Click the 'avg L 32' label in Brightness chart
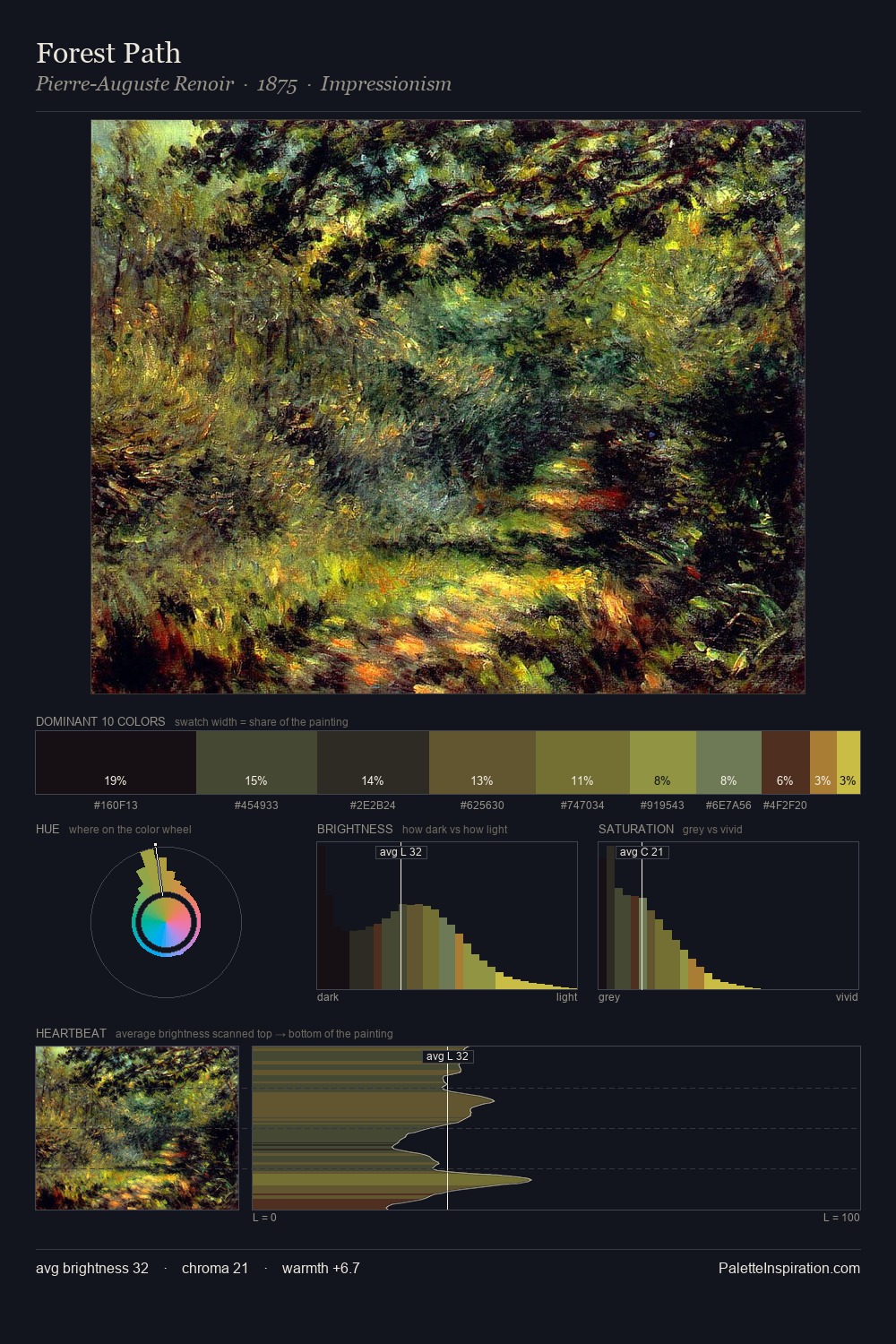The width and height of the screenshot is (896, 1344). [x=401, y=852]
